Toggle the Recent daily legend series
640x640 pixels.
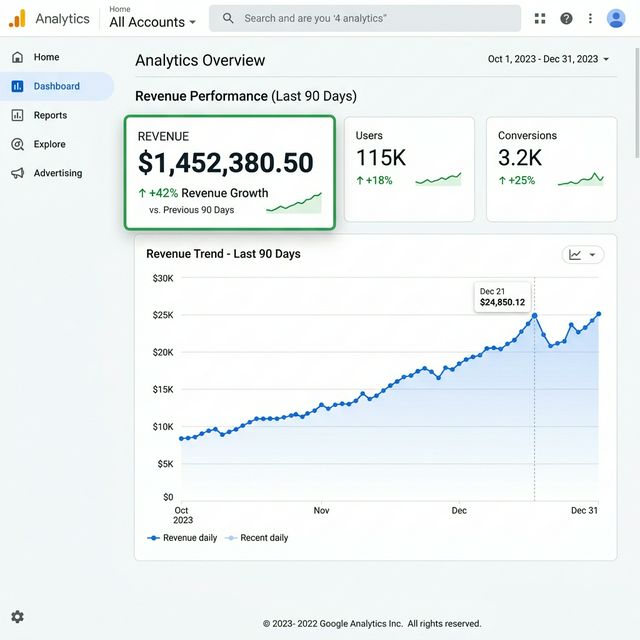(x=256, y=538)
